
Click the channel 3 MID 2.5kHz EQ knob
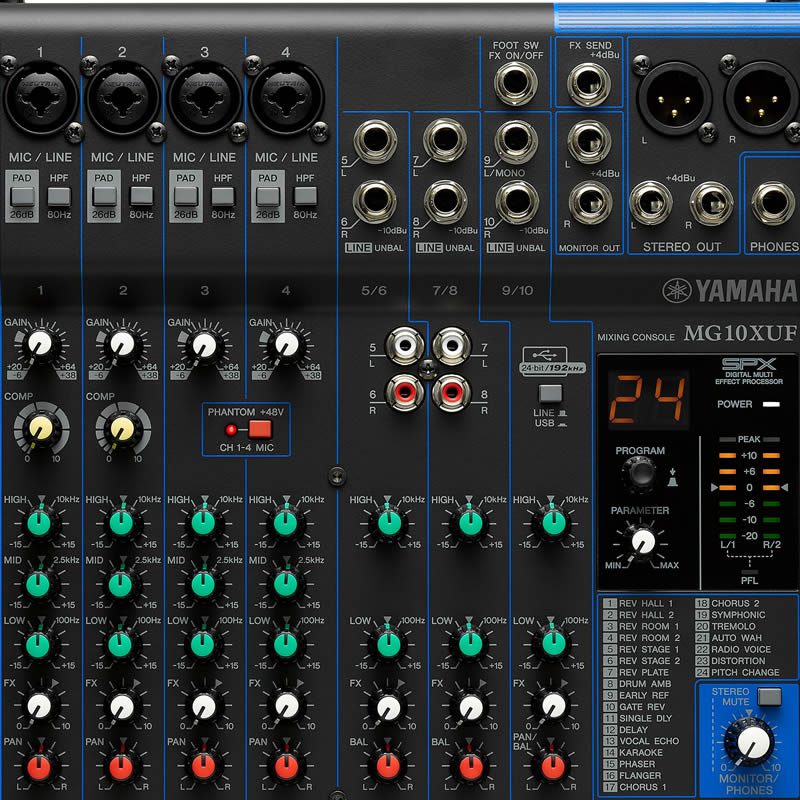(x=203, y=585)
